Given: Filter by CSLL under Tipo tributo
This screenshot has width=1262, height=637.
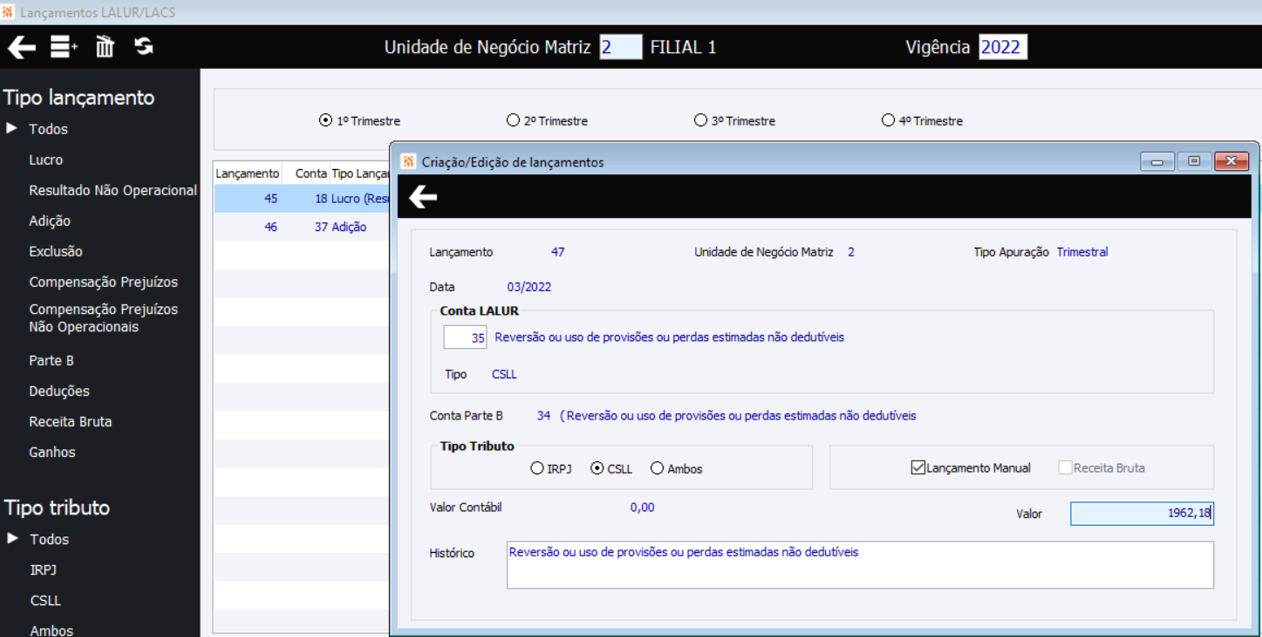Looking at the screenshot, I should click(x=45, y=601).
